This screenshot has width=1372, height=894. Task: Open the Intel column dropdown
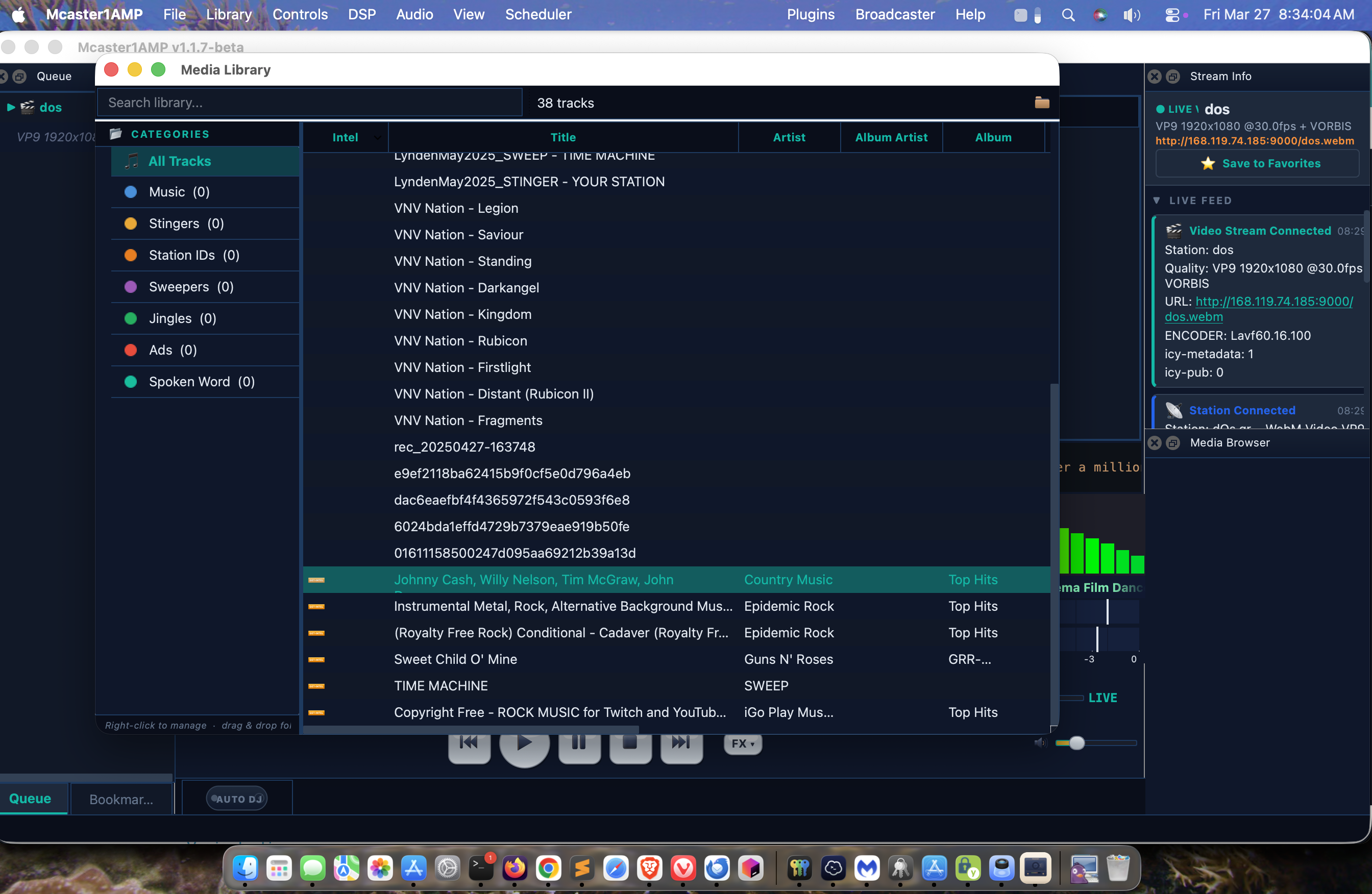click(x=377, y=138)
